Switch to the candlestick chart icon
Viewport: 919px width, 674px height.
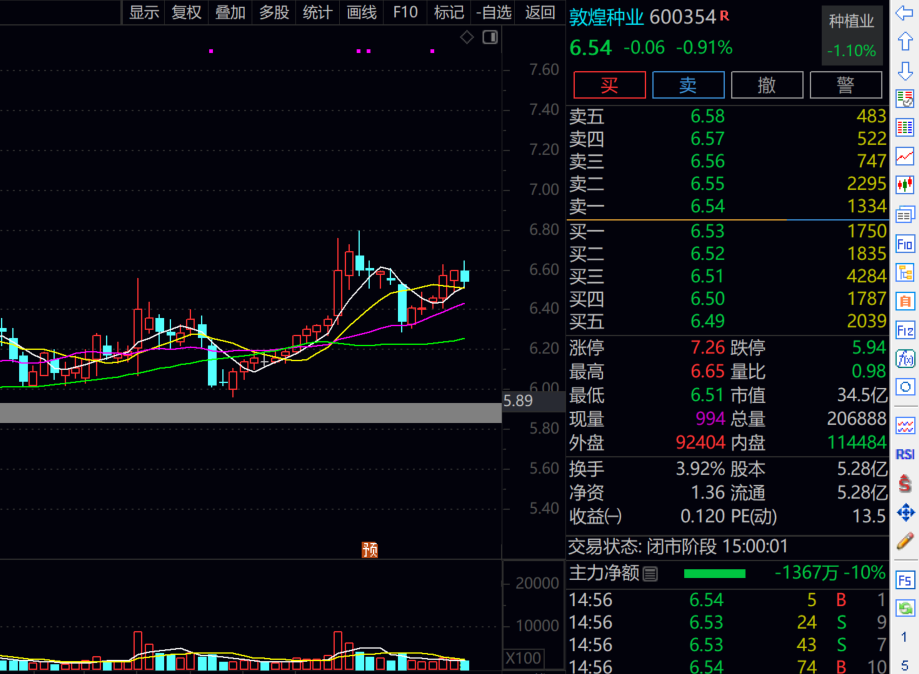pos(904,185)
